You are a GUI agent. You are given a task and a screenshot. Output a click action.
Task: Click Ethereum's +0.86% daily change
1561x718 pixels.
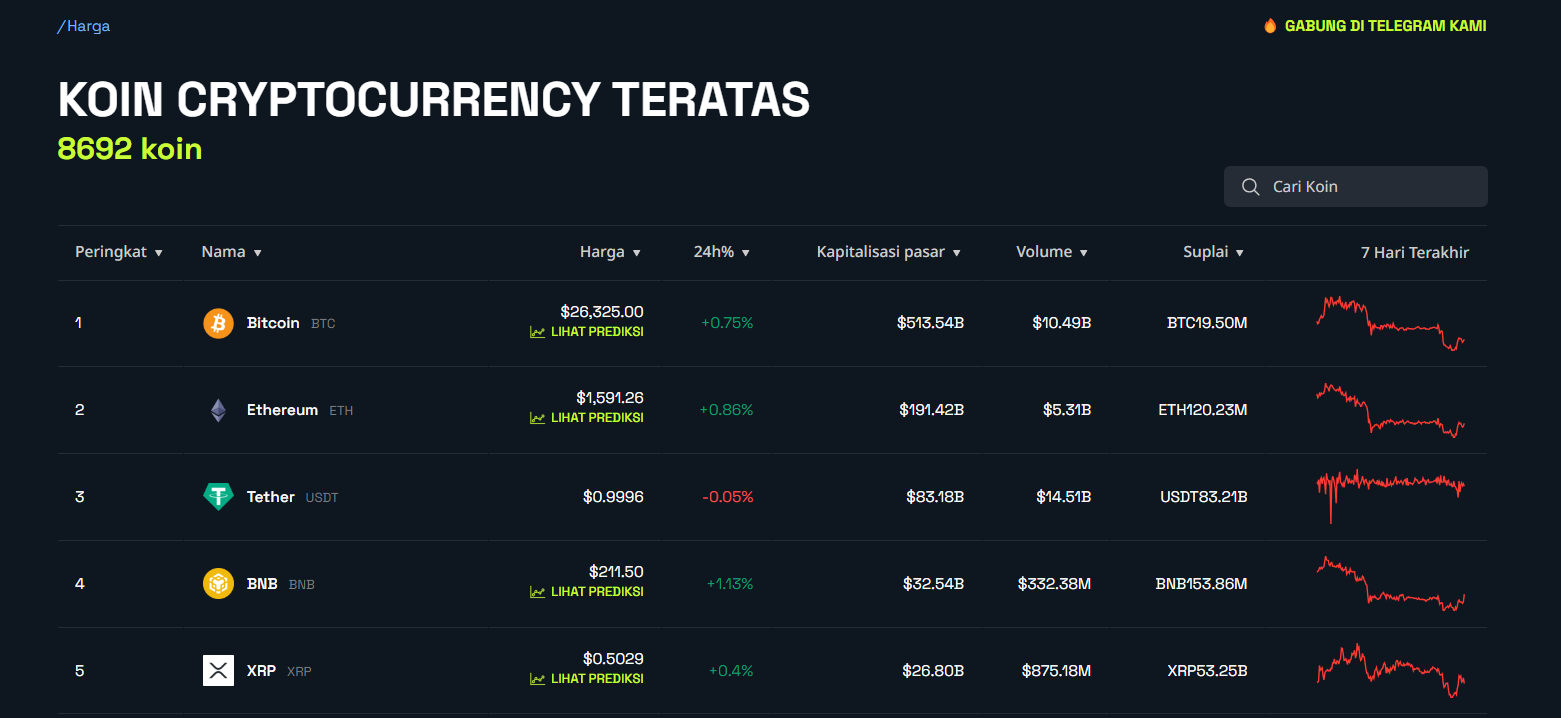[726, 410]
